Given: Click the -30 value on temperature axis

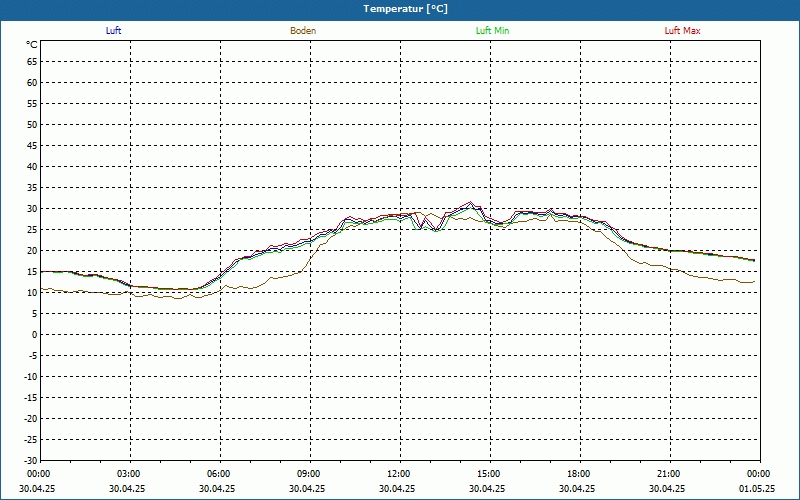Looking at the screenshot, I should tap(30, 461).
